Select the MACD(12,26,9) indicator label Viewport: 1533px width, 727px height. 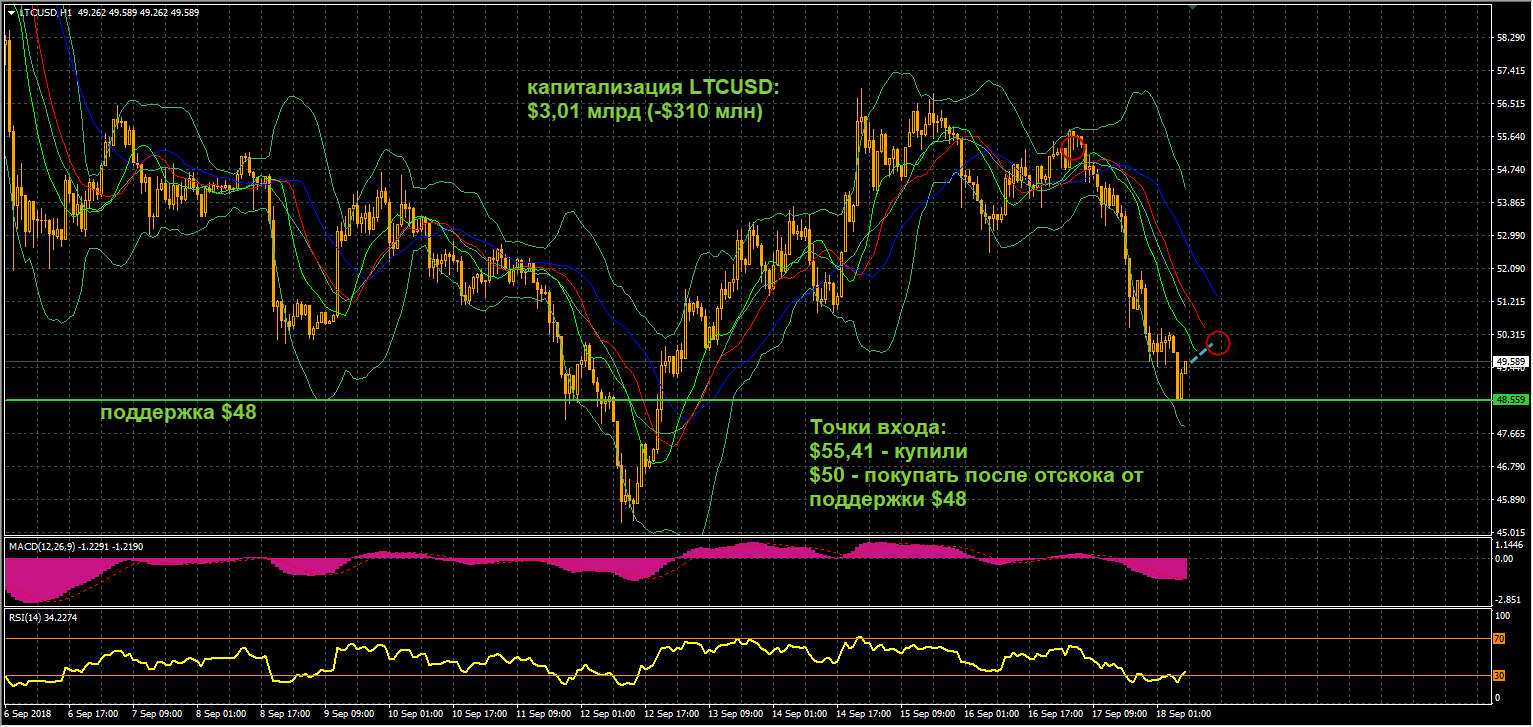point(42,546)
